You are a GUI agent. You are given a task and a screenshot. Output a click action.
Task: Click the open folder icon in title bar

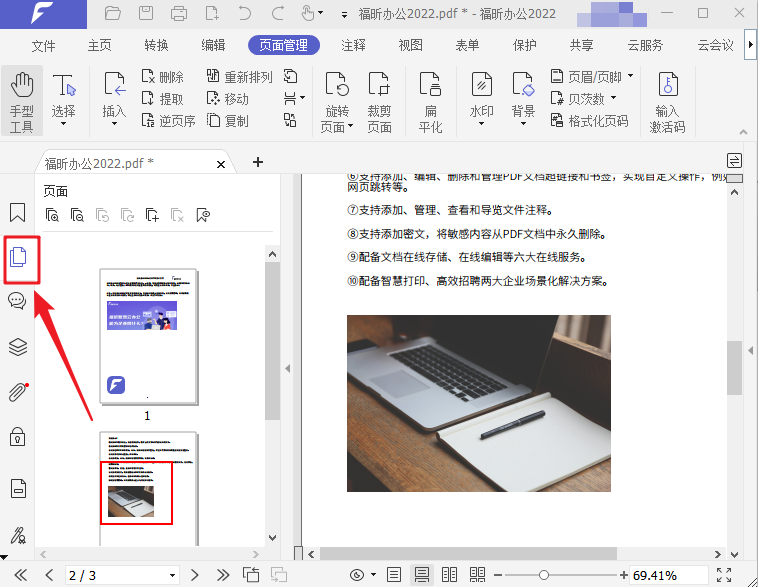point(113,13)
